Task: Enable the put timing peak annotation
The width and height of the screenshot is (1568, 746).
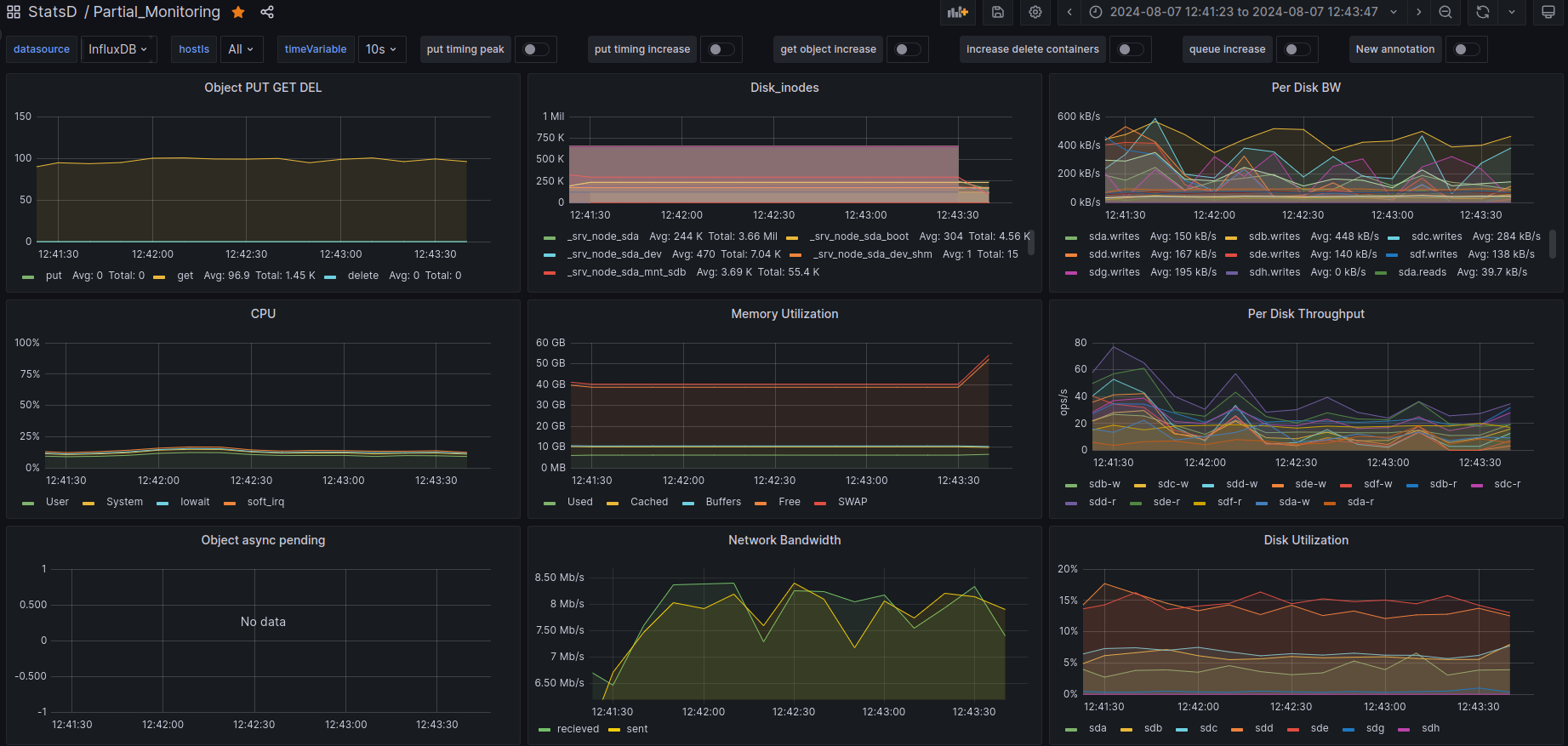Action: click(535, 49)
